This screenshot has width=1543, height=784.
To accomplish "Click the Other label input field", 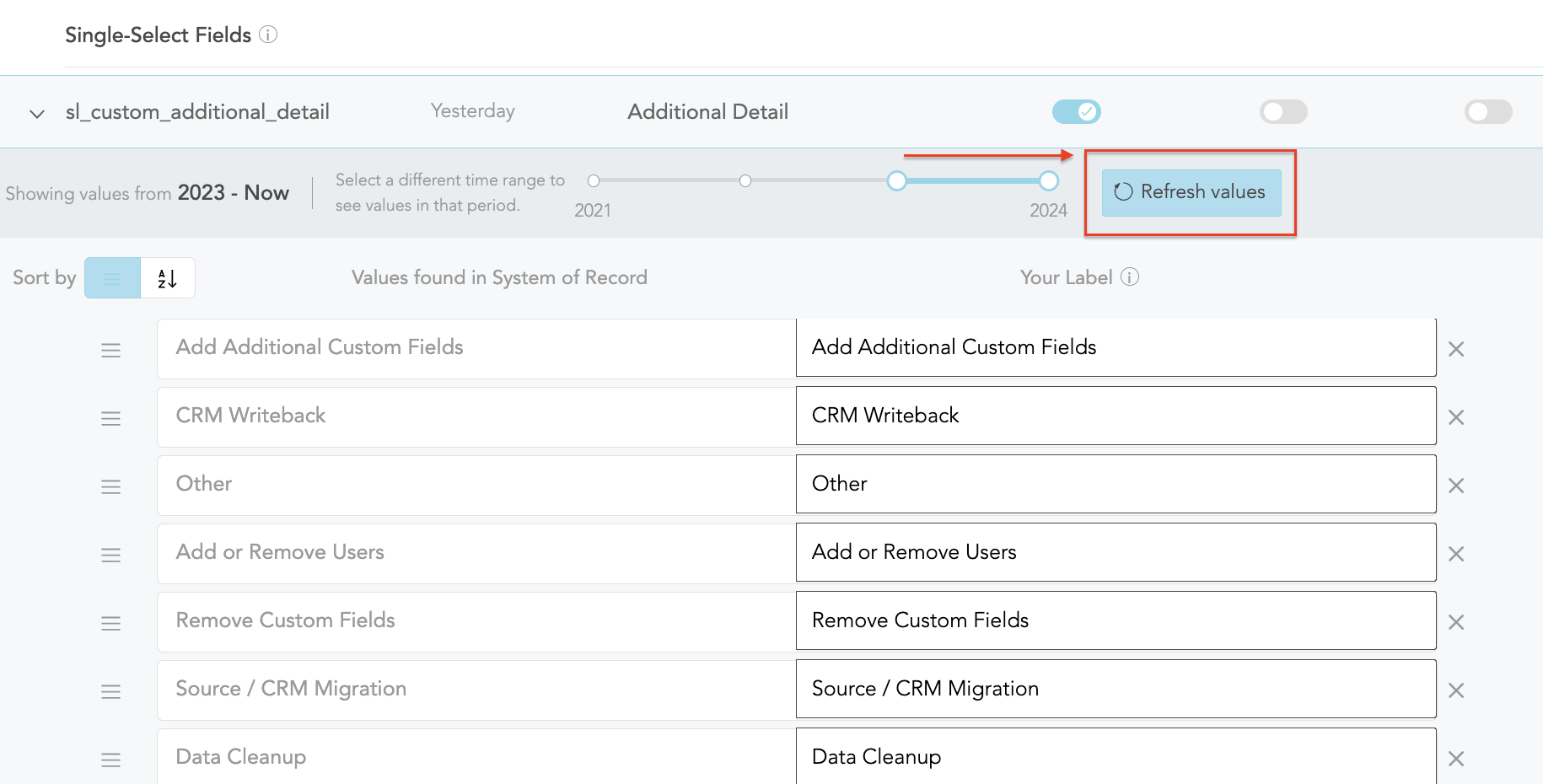I will click(x=1115, y=484).
